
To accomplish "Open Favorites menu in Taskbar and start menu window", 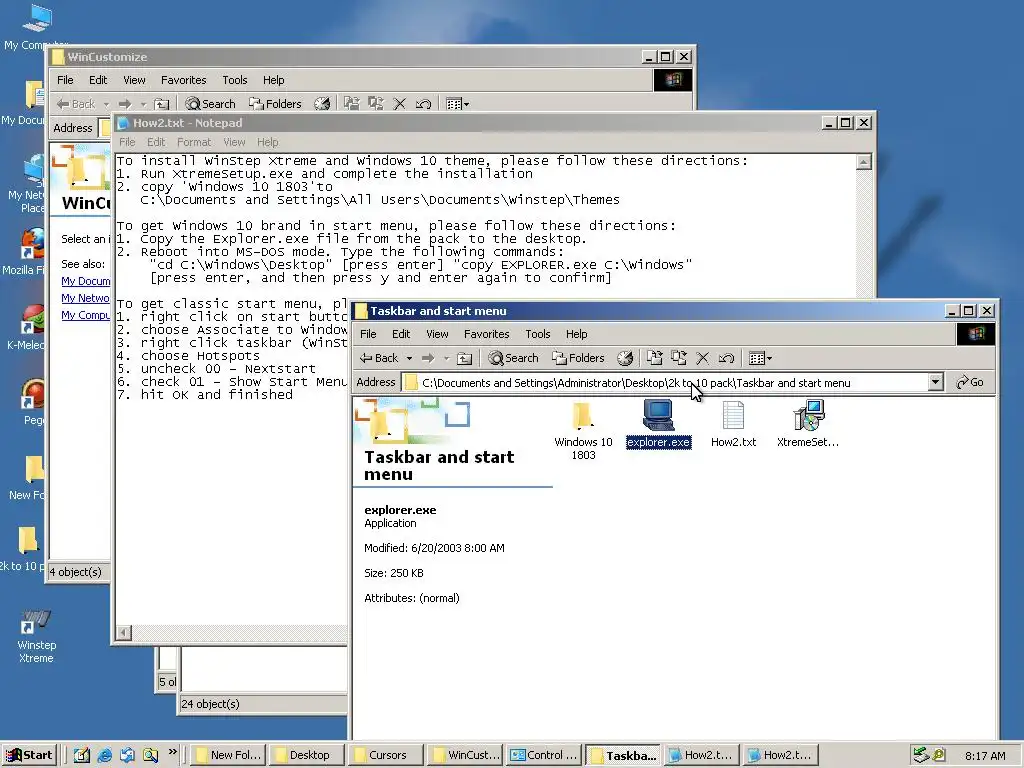I will coord(487,334).
